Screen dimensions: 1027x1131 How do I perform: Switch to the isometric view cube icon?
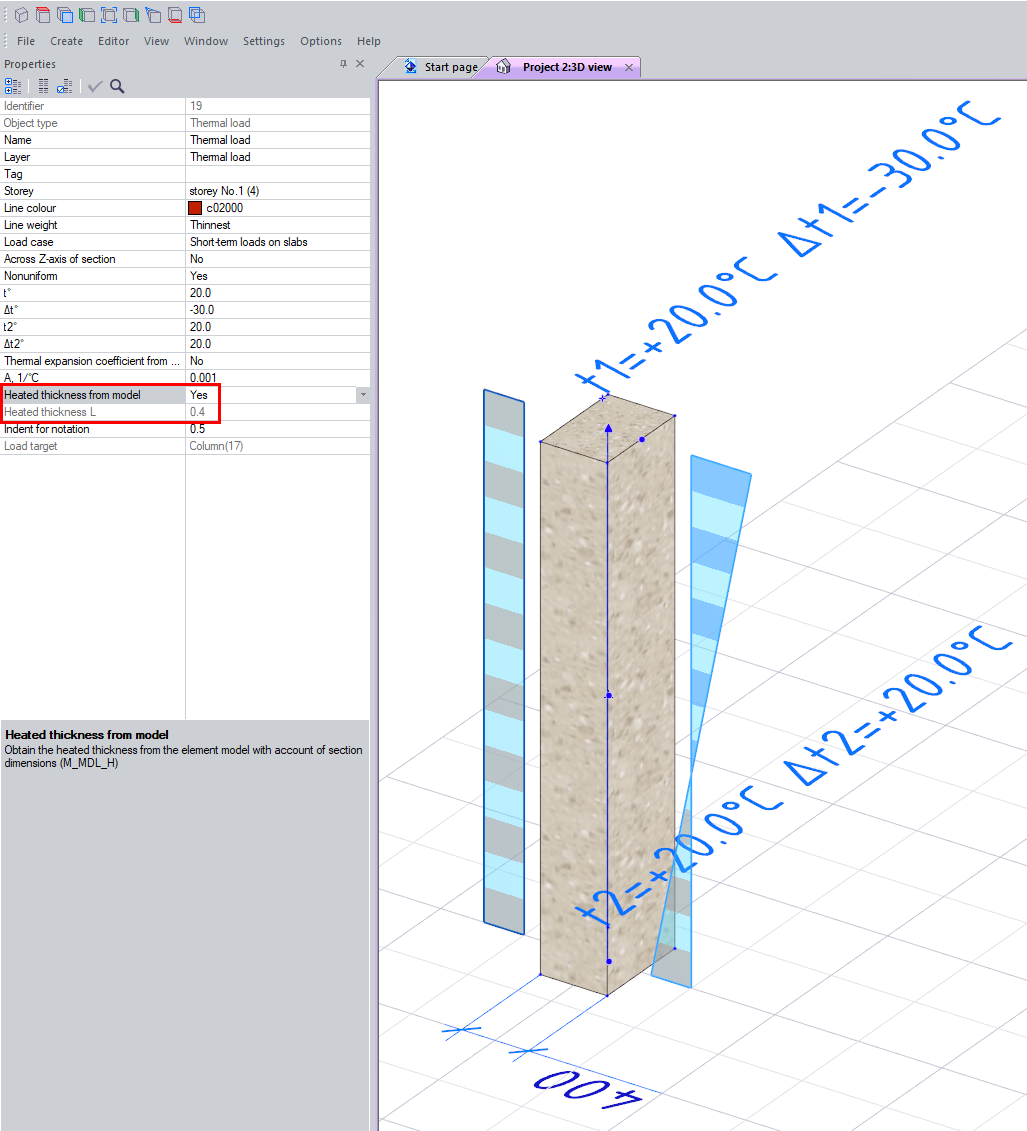pos(21,15)
